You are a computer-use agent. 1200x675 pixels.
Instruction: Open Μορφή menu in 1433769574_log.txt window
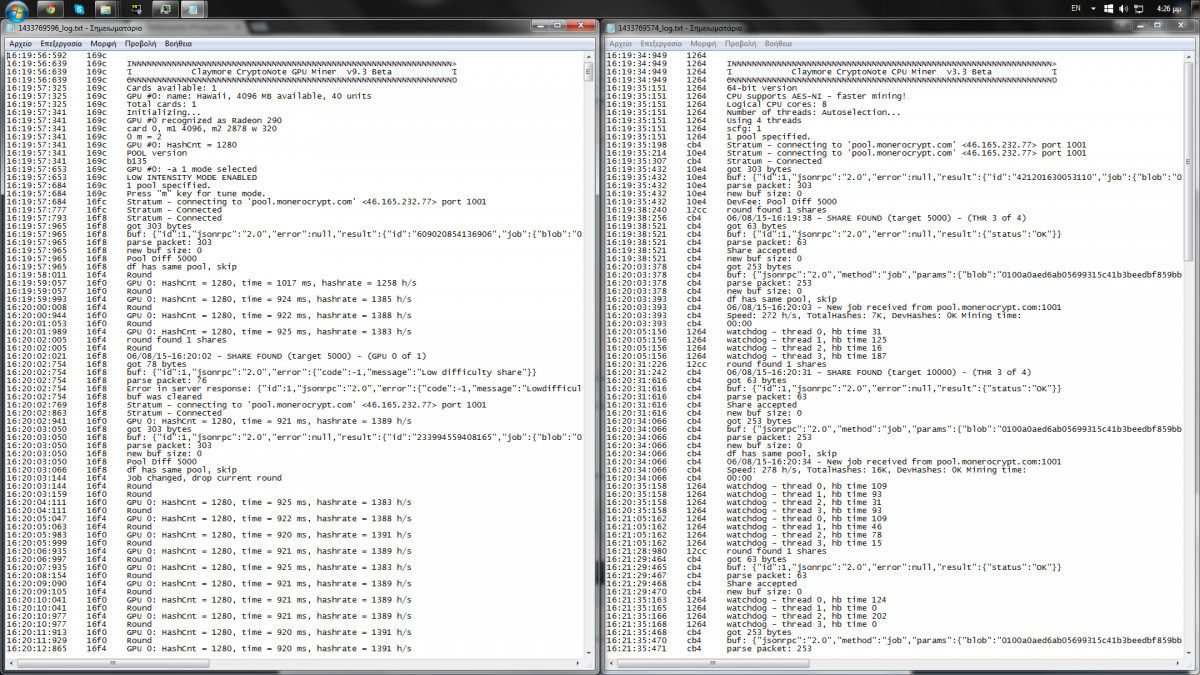(703, 44)
